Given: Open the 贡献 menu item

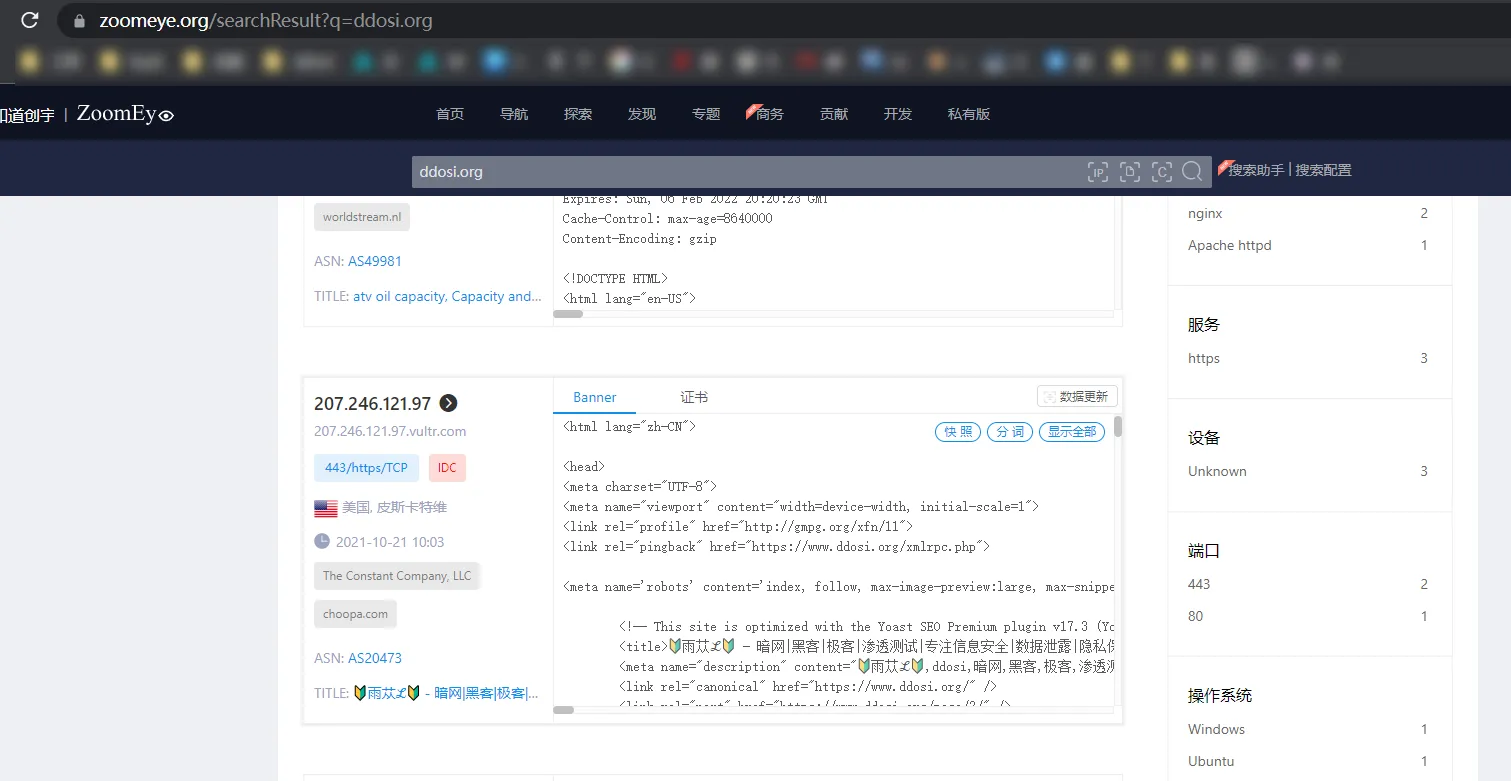Looking at the screenshot, I should pyautogui.click(x=834, y=114).
